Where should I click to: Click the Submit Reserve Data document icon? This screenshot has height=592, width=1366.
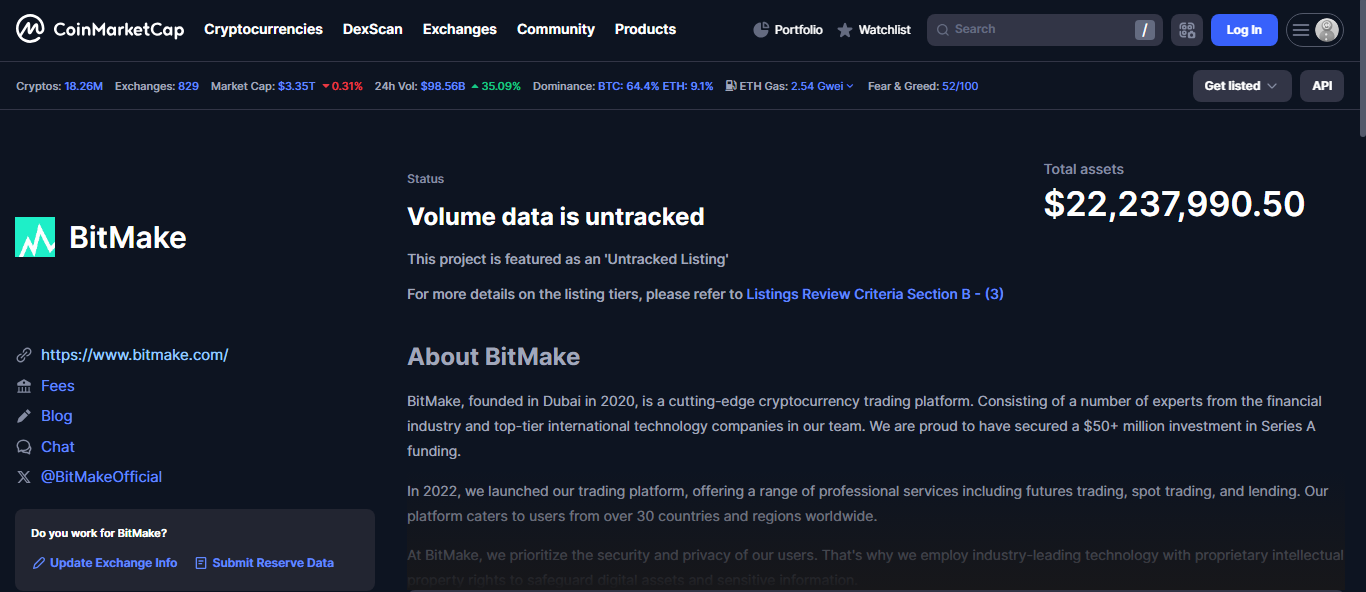coord(201,563)
